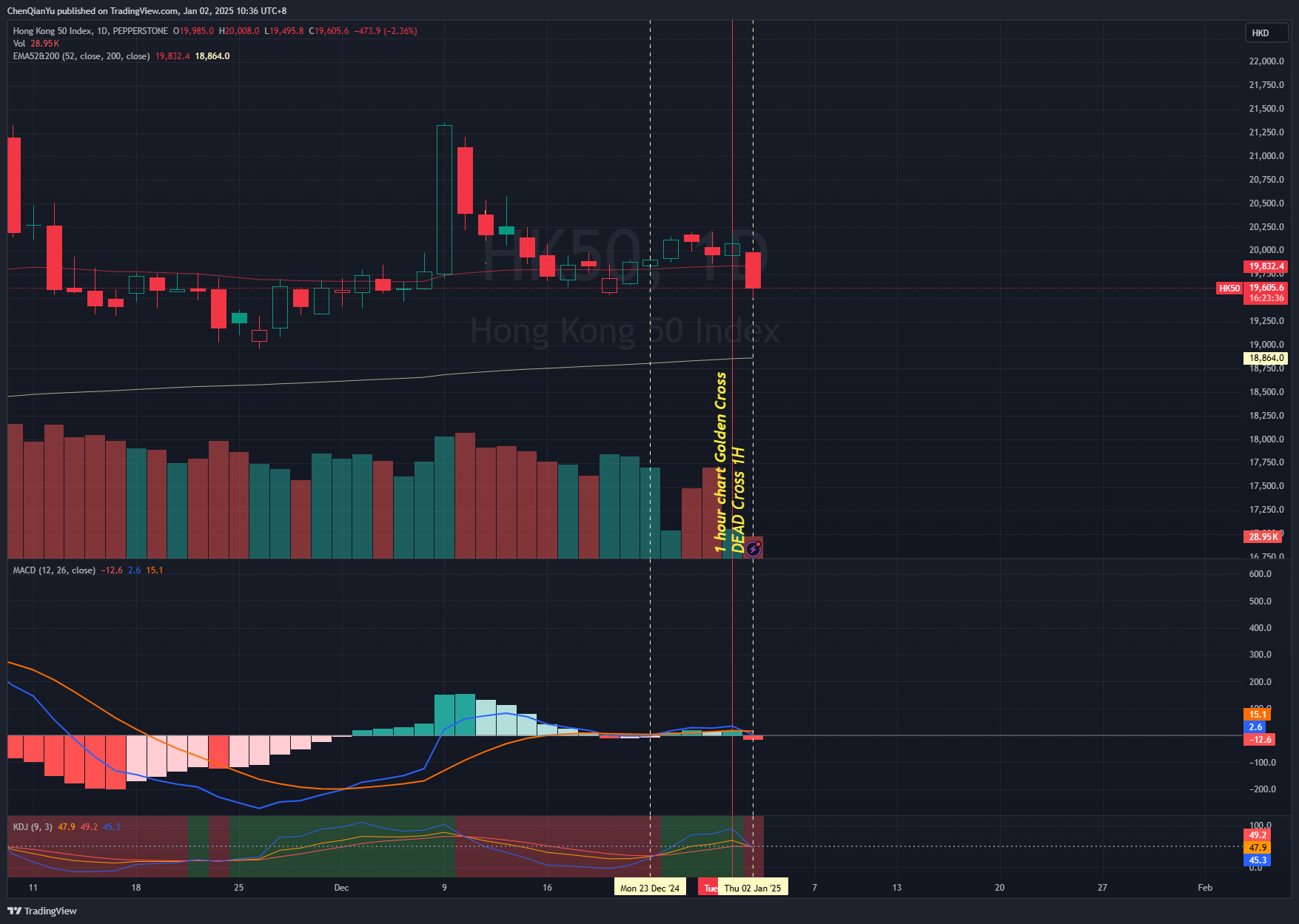
Task: Click the red Tue date marker
Action: pyautogui.click(x=708, y=888)
